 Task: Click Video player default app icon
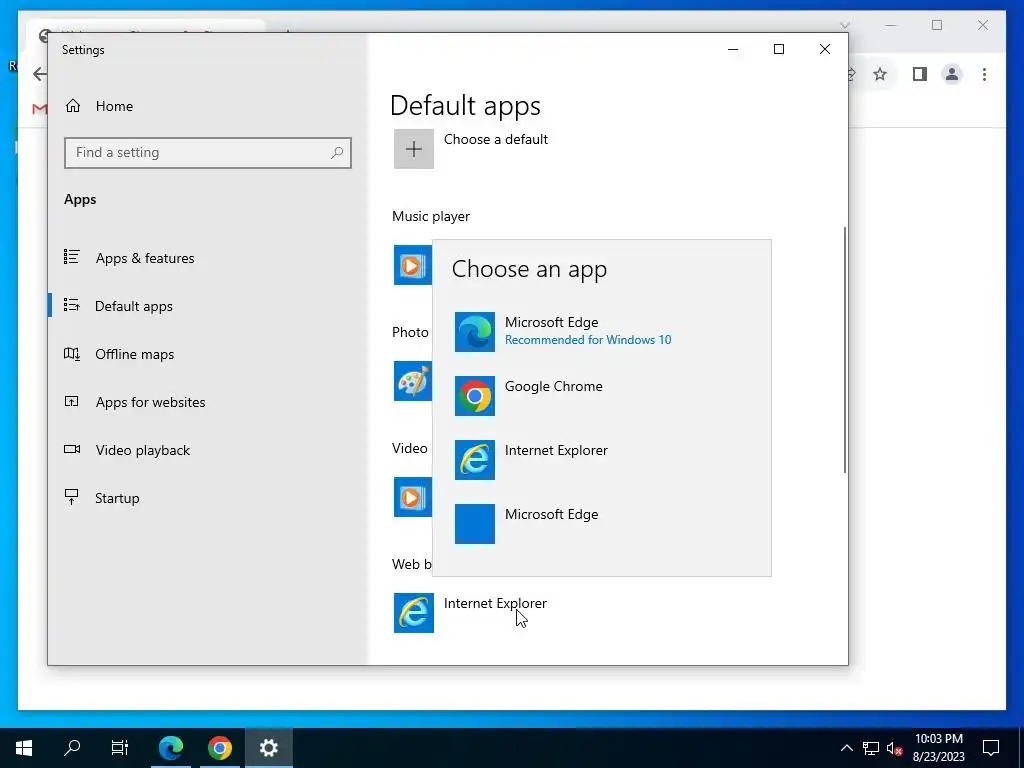pyautogui.click(x=412, y=497)
